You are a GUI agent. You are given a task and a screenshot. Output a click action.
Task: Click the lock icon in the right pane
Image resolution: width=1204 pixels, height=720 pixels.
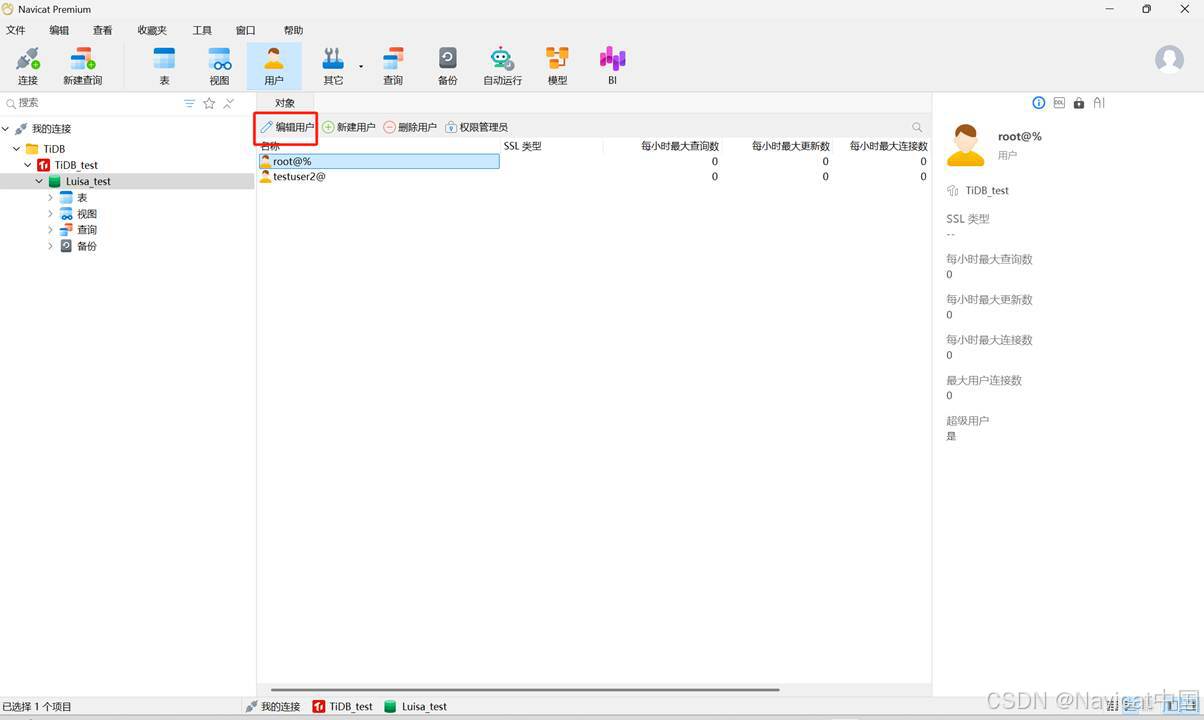tap(1079, 103)
